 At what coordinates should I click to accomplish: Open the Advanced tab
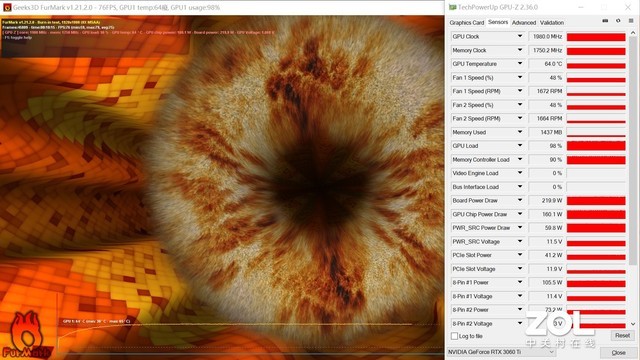pyautogui.click(x=524, y=23)
